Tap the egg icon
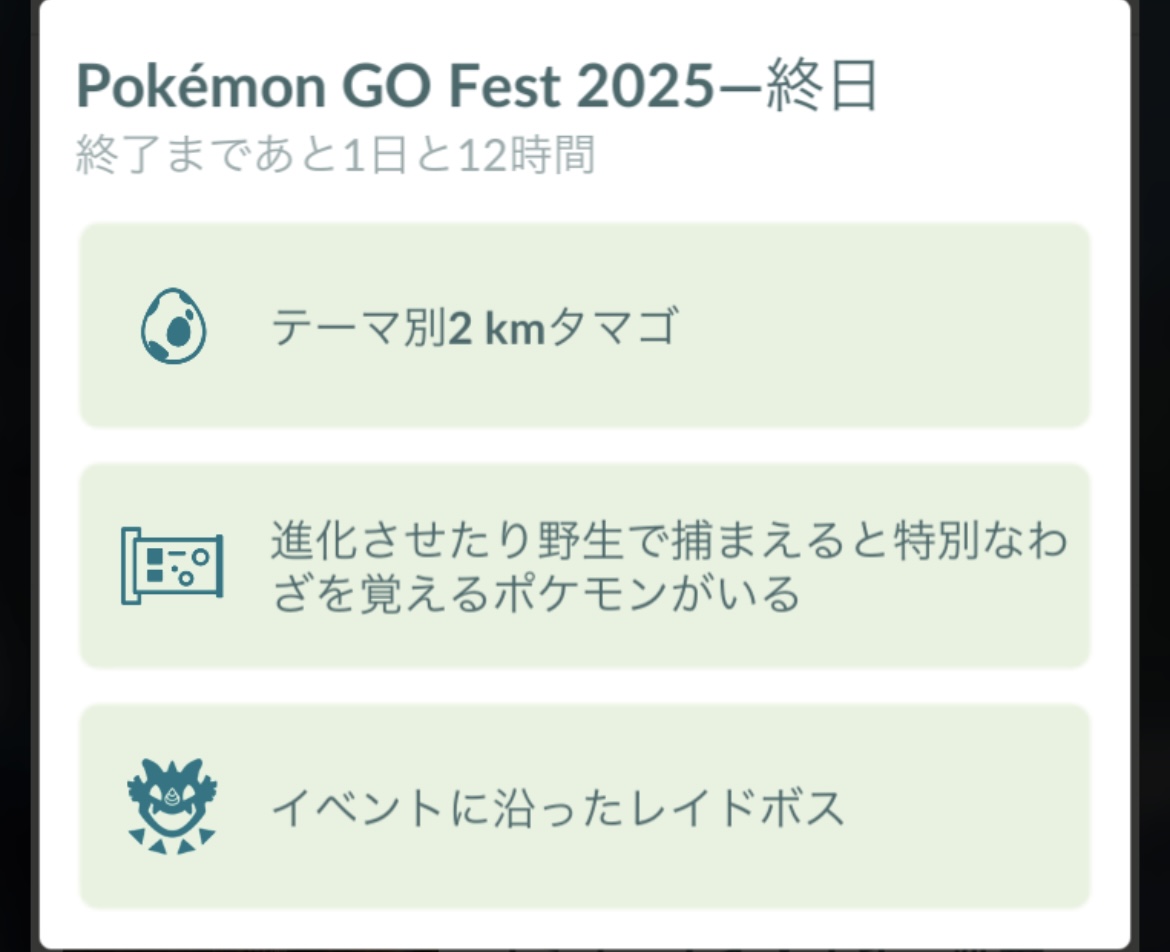 click(x=174, y=327)
